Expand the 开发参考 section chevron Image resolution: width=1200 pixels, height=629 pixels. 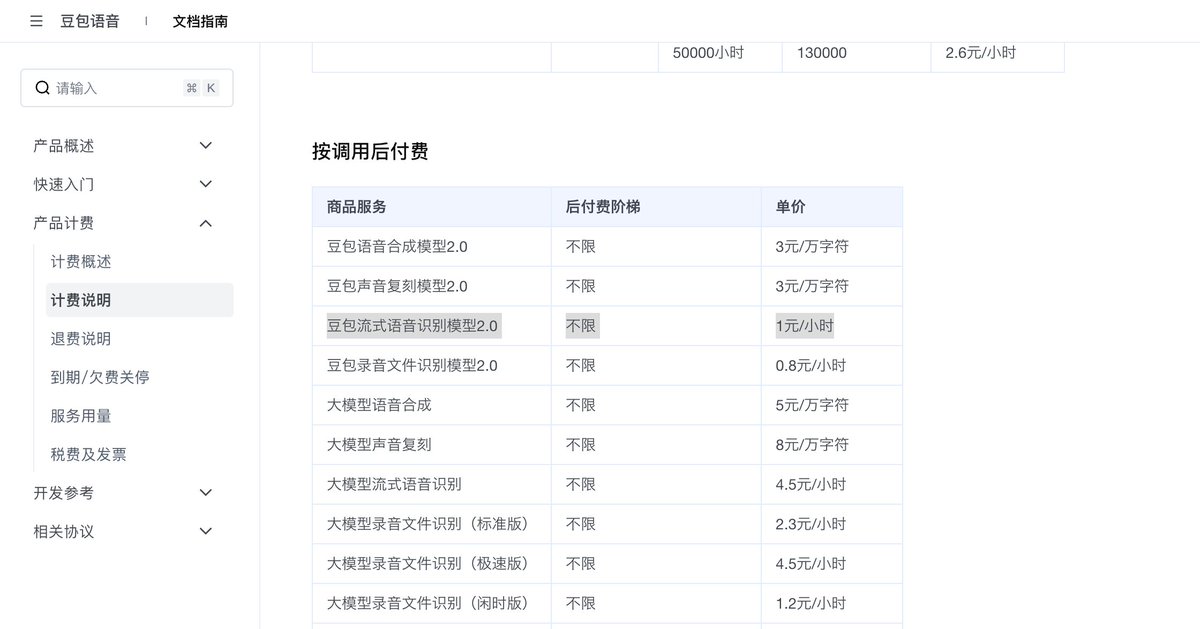[206, 493]
